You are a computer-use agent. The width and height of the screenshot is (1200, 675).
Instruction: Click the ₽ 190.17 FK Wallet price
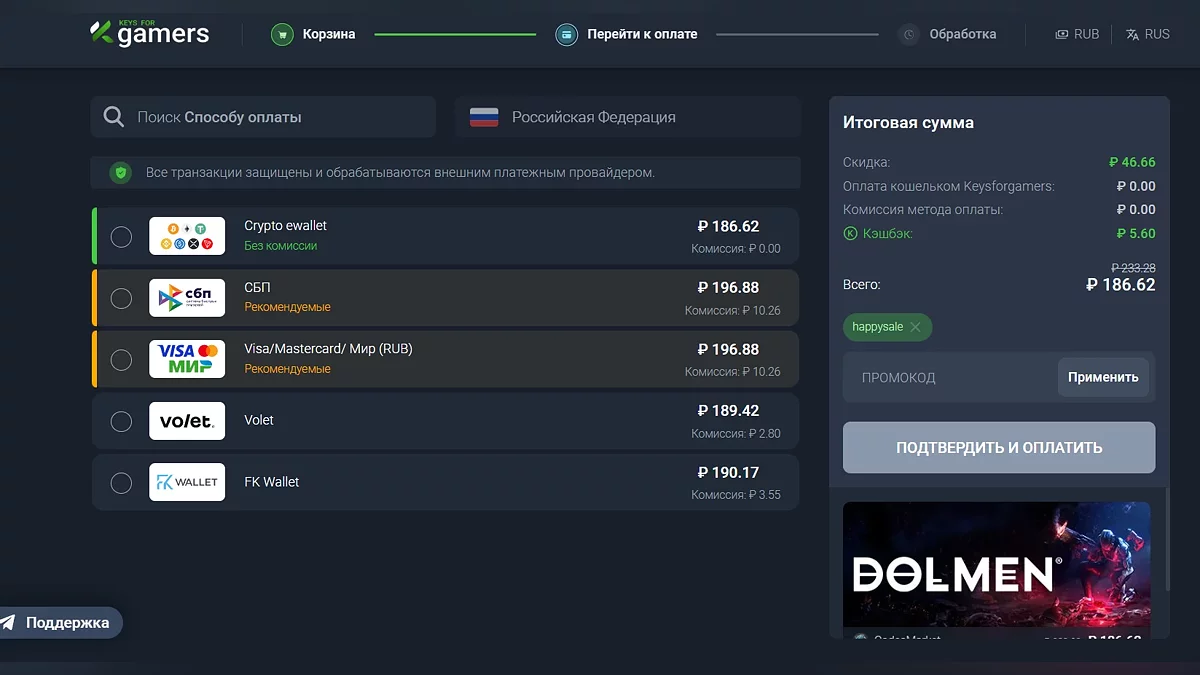click(728, 473)
